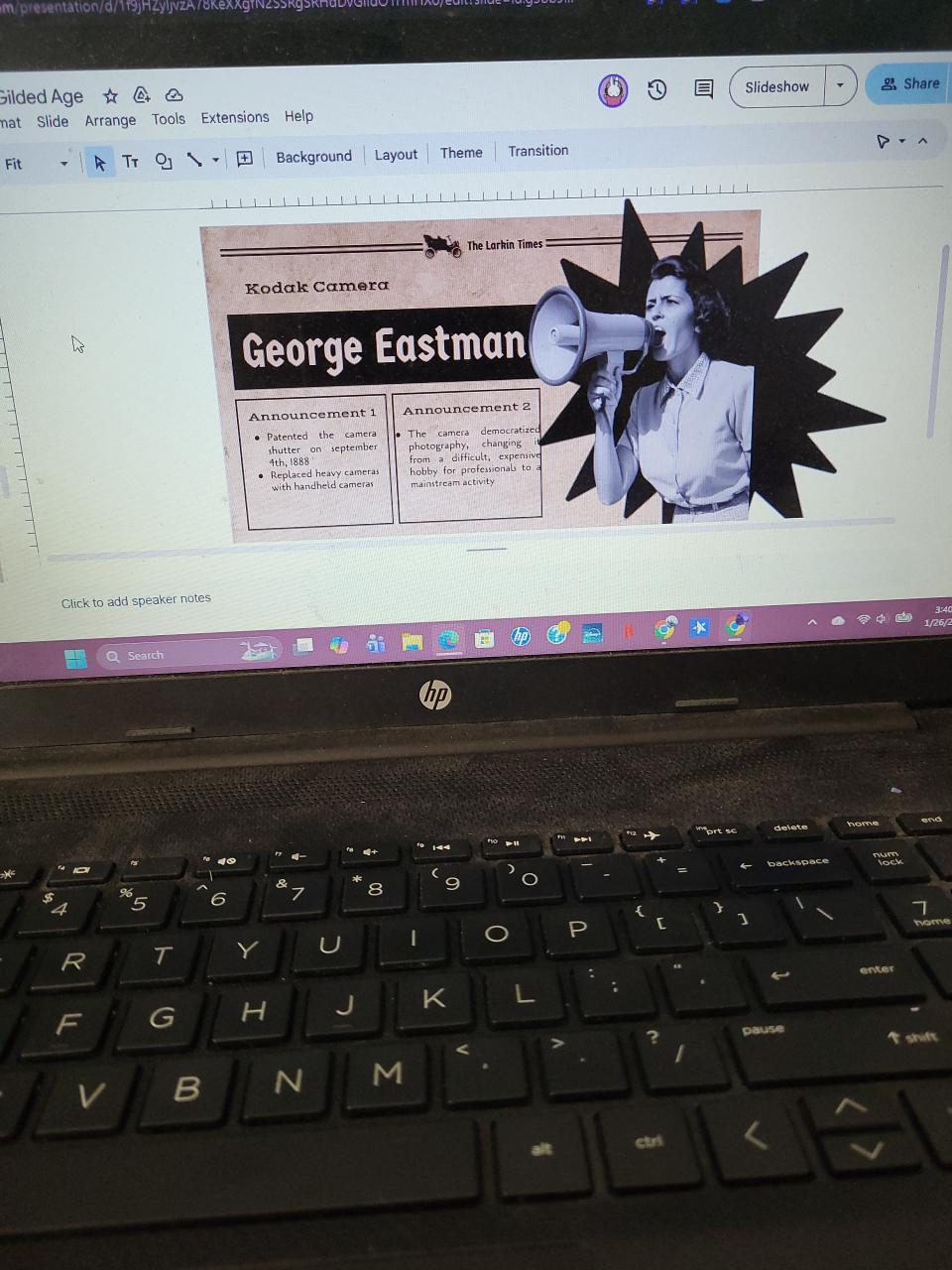The image size is (952, 1270).
Task: Click to add speaker notes
Action: (136, 601)
